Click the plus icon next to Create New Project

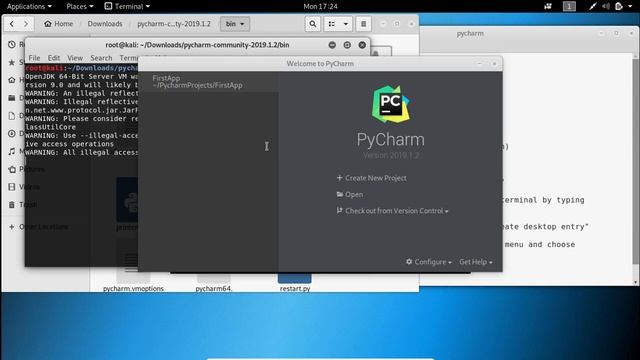click(x=339, y=178)
